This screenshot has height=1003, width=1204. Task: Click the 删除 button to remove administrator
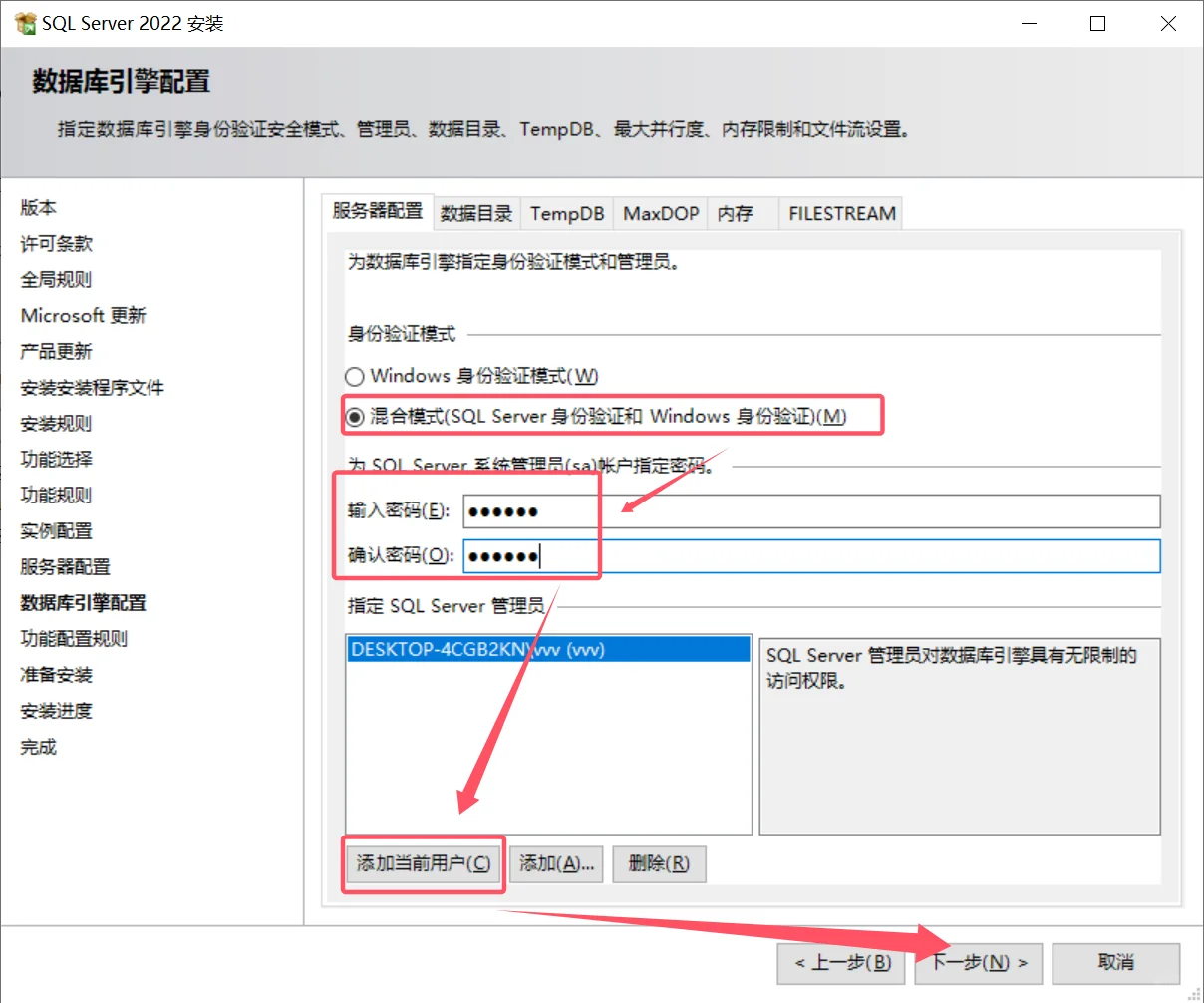click(659, 863)
